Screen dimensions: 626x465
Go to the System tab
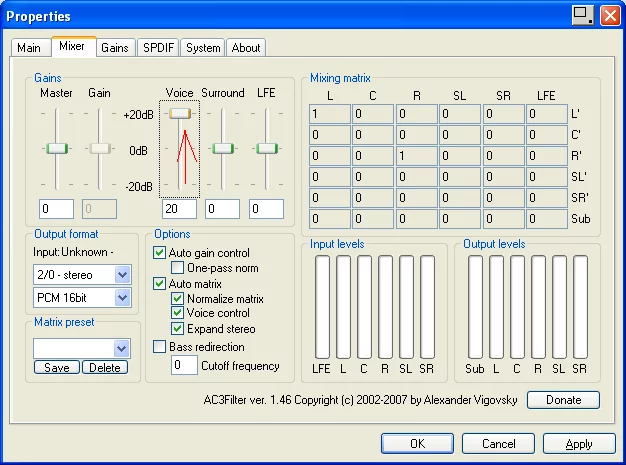pos(203,48)
